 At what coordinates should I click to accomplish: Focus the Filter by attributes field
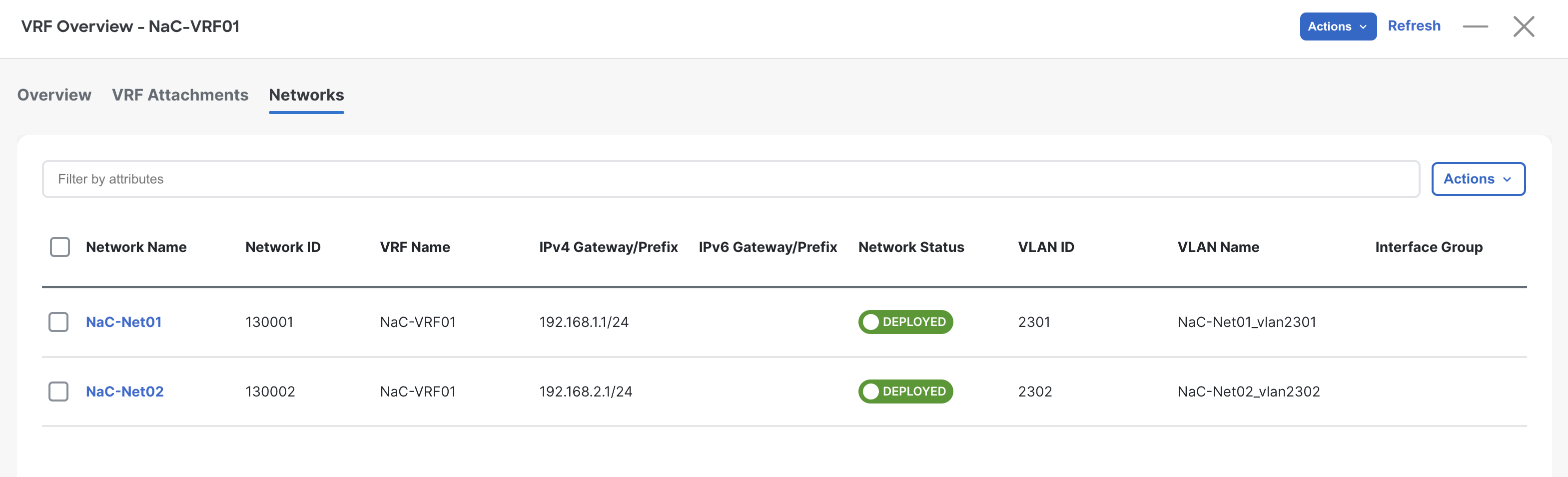coord(731,179)
